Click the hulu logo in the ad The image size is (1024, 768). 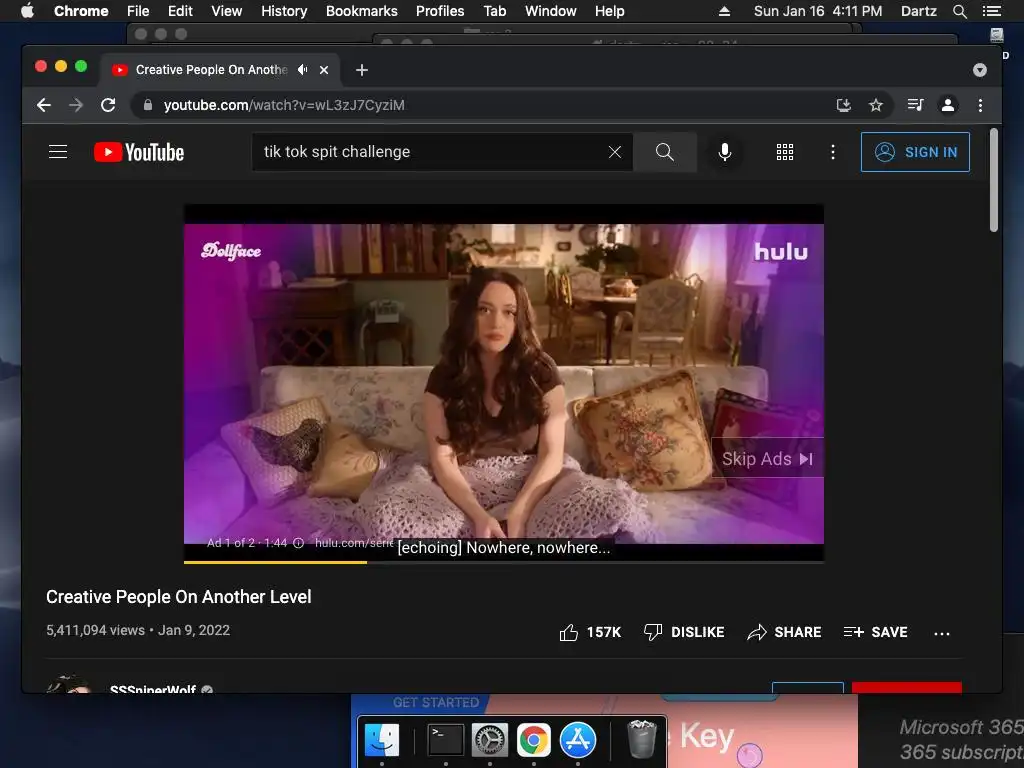781,251
